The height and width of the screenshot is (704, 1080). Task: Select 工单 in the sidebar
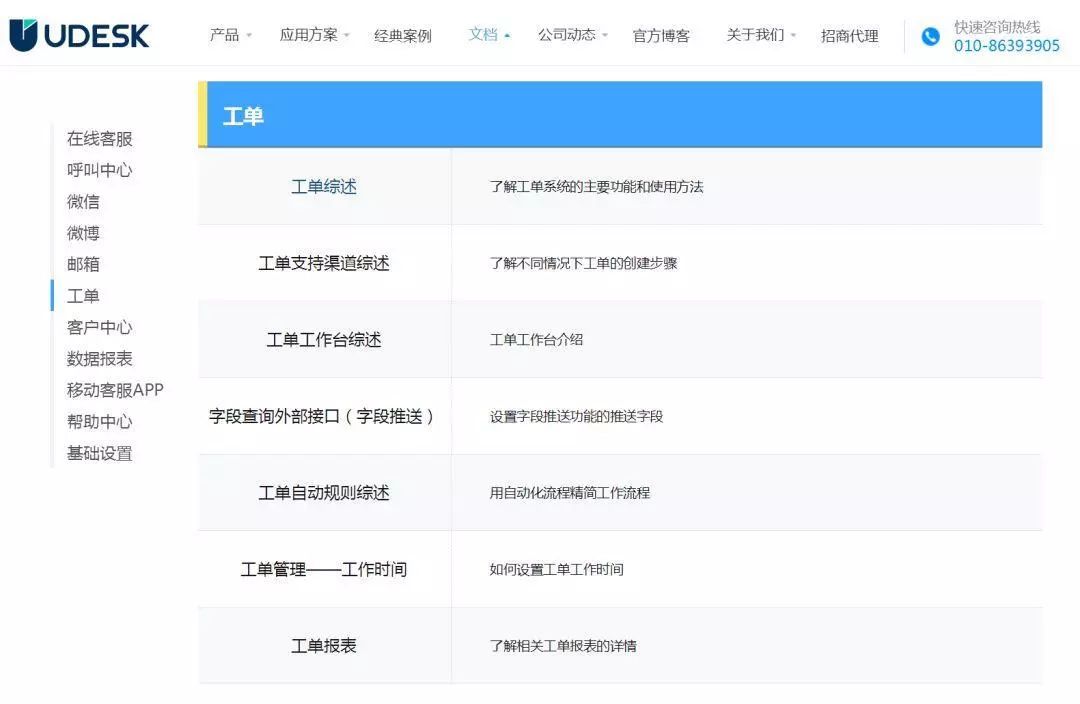(83, 296)
